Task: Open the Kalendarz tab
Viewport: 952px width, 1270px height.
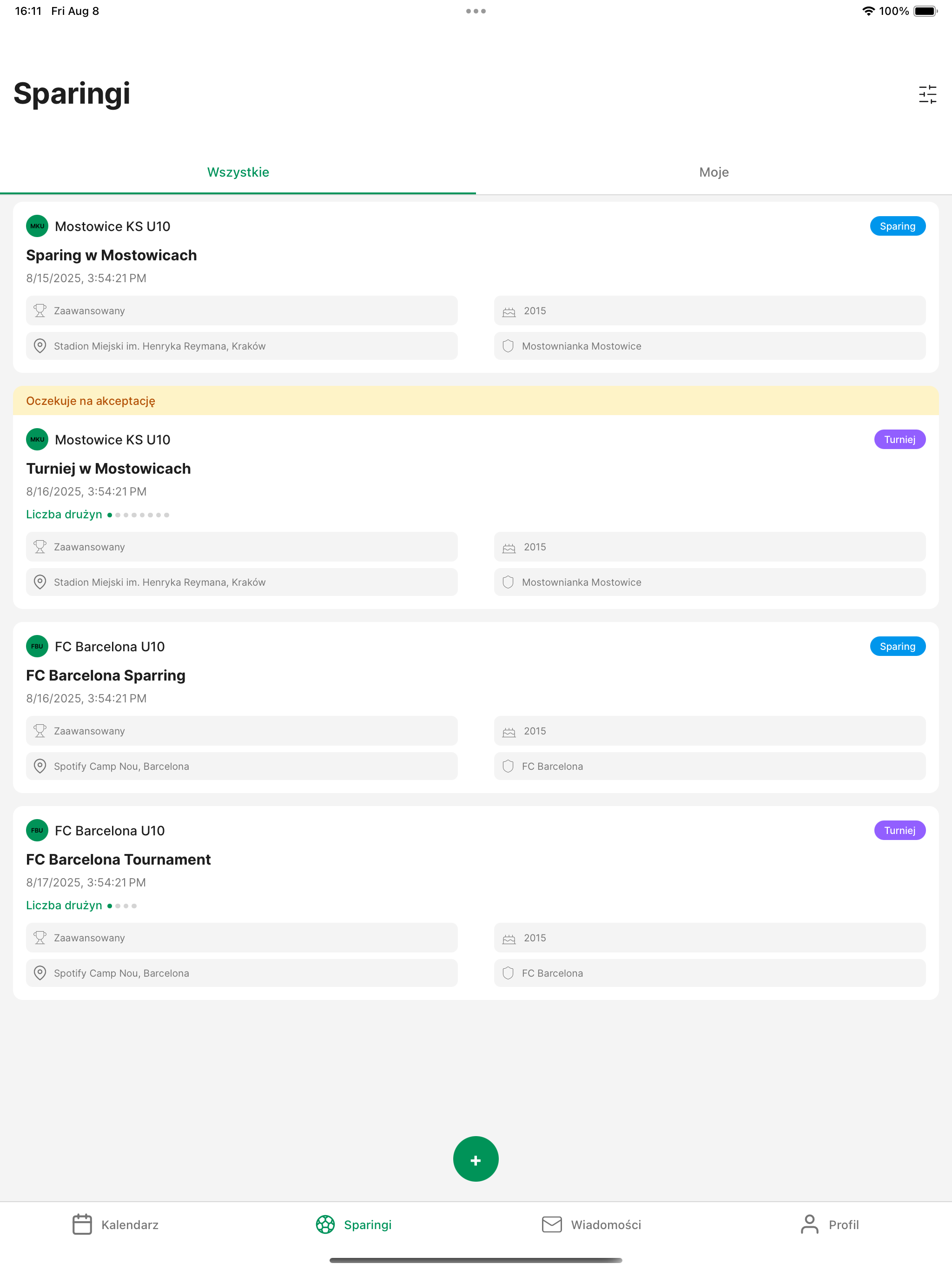Action: pyautogui.click(x=115, y=1224)
